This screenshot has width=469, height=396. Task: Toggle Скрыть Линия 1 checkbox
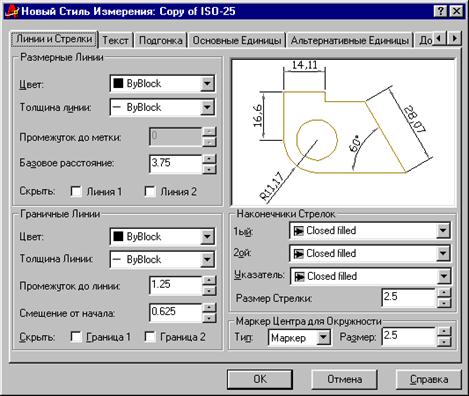(x=76, y=192)
